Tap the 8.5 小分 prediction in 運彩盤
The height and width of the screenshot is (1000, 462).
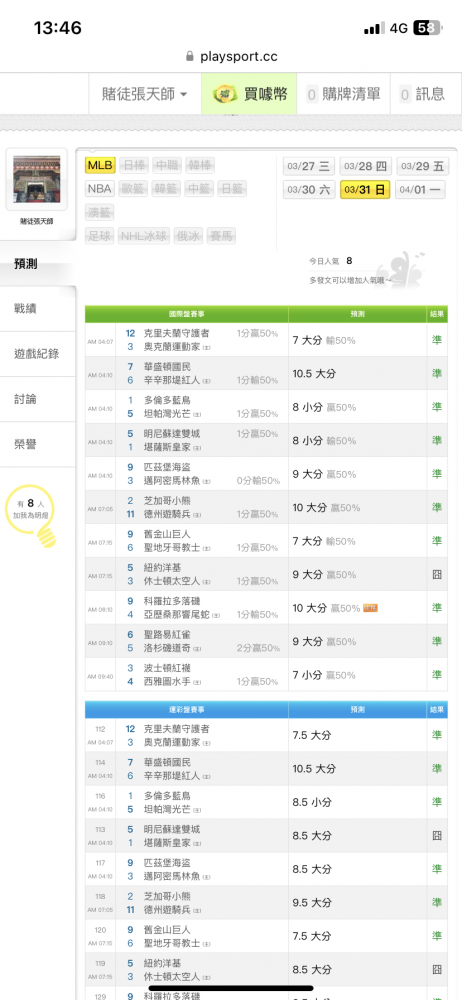tap(312, 802)
